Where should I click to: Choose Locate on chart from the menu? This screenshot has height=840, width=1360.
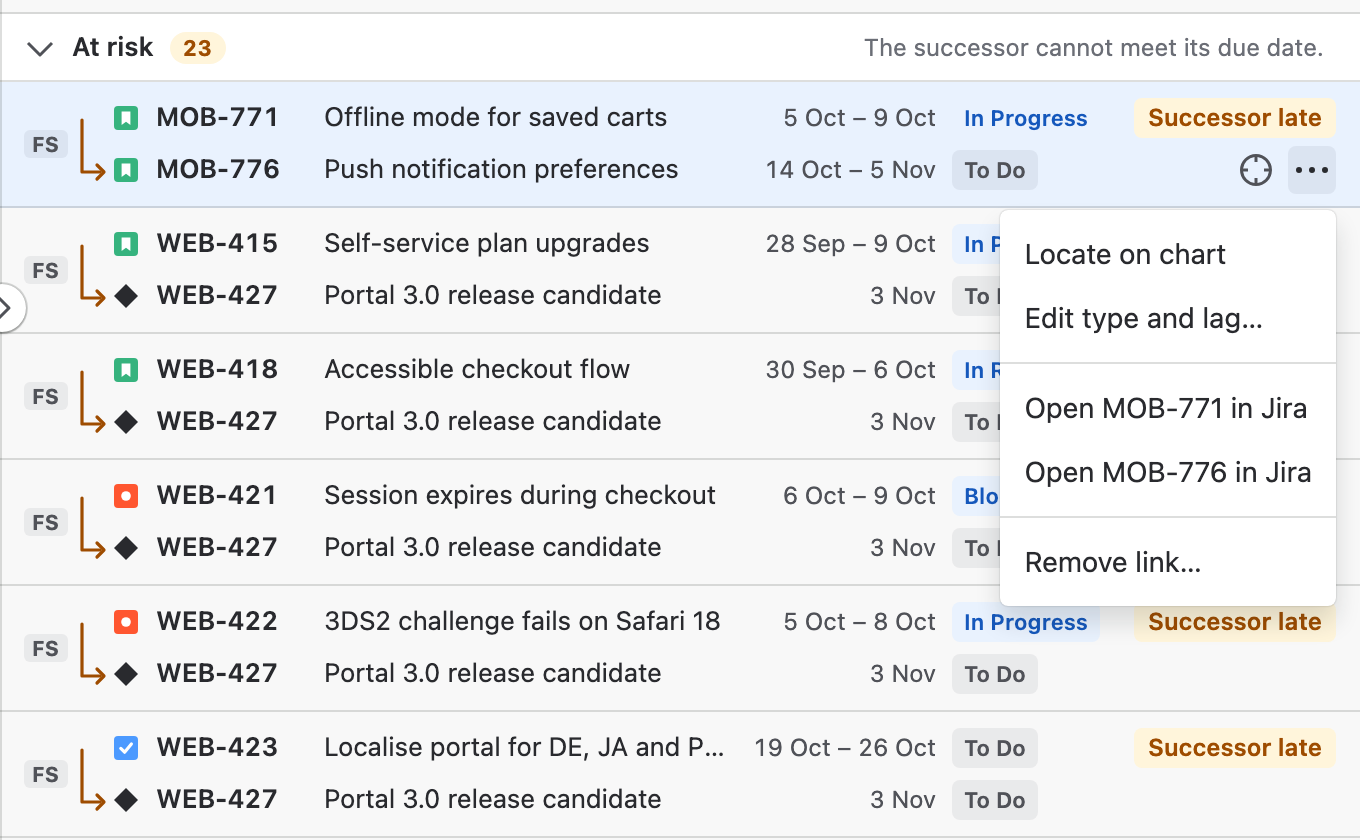tap(1168, 255)
